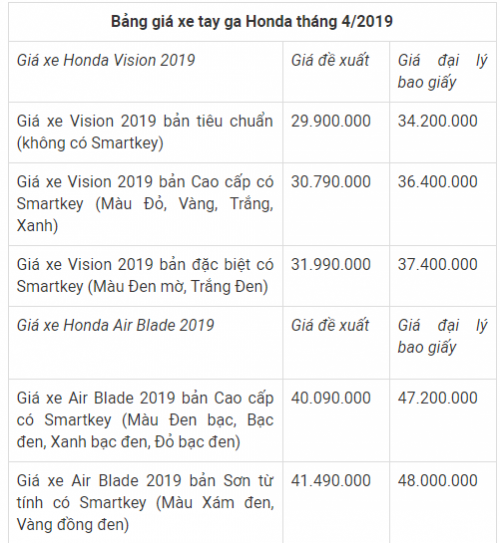The width and height of the screenshot is (500, 543).
Task: Select the Vision 2019 bản tiêu chuẩn row label
Action: pyautogui.click(x=145, y=132)
